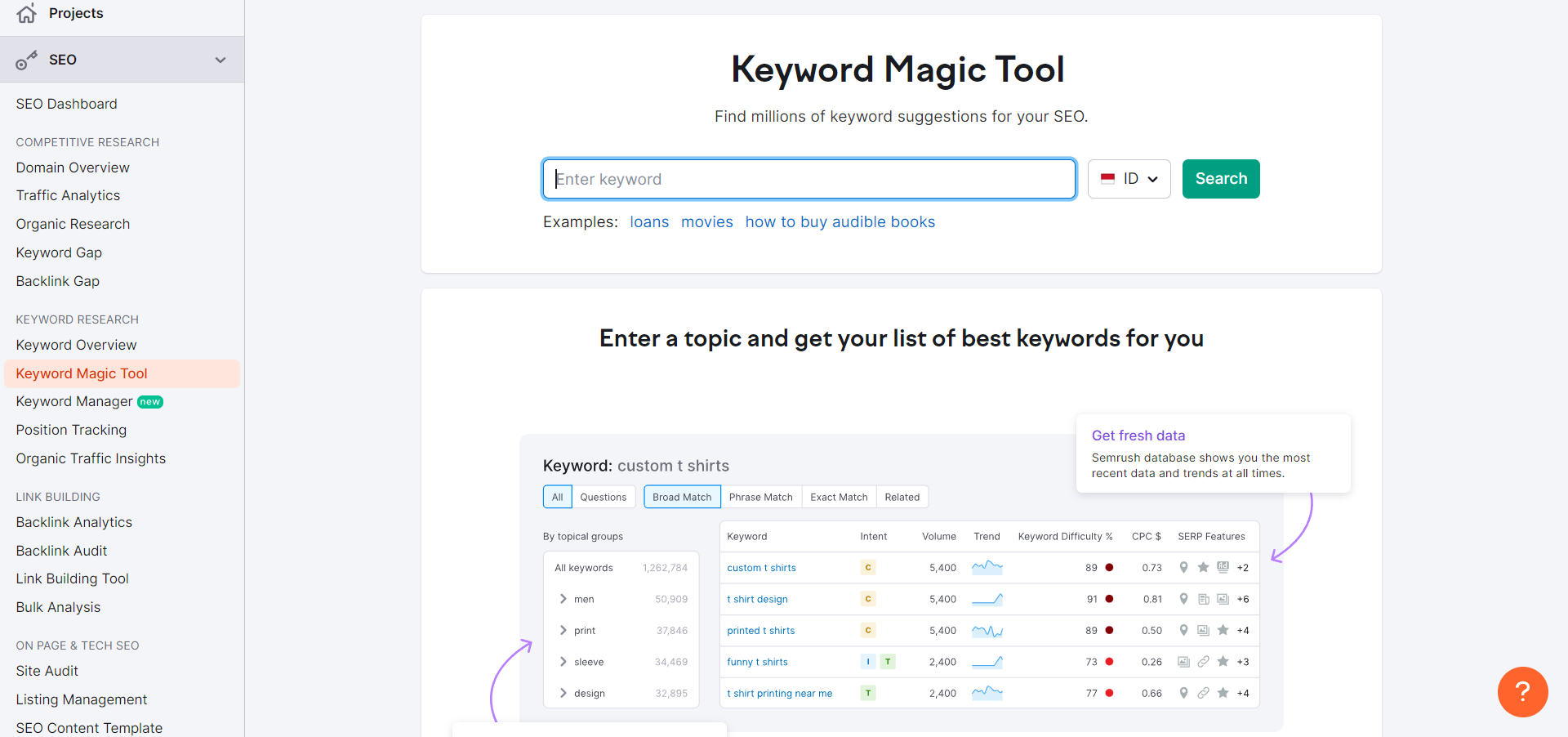1568x737 pixels.
Task: Open Site Audit
Action: [x=47, y=671]
